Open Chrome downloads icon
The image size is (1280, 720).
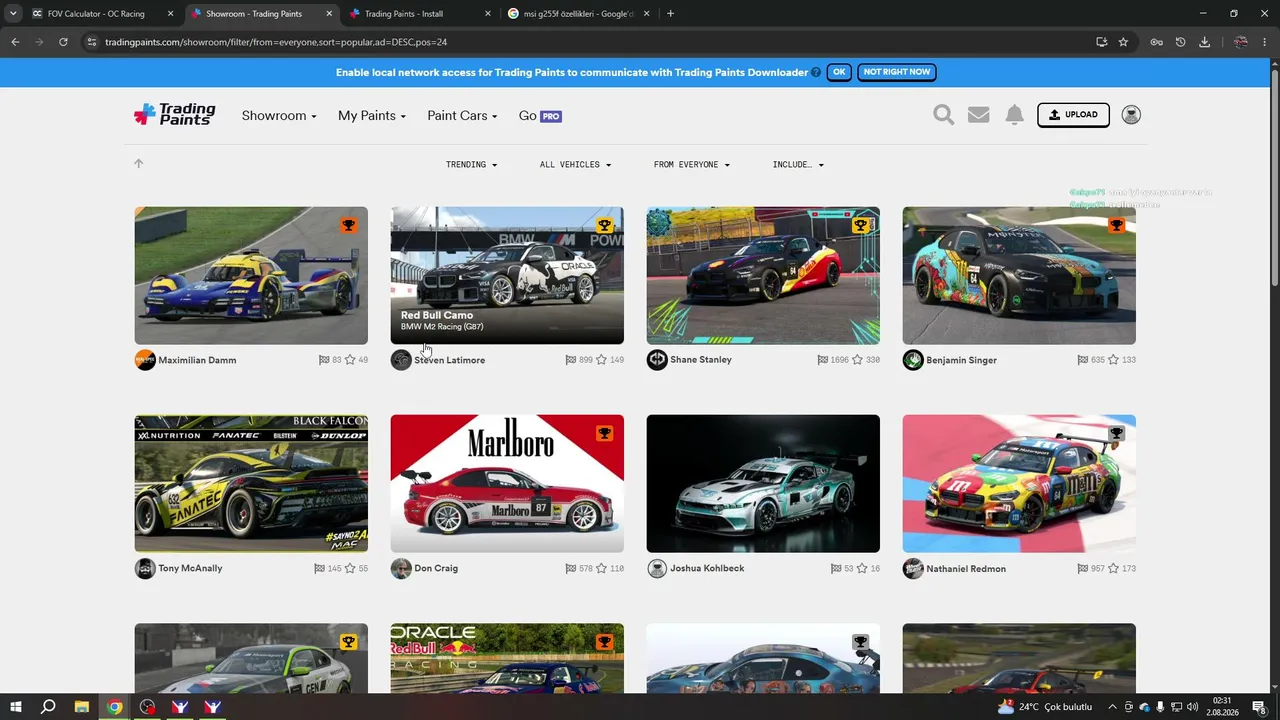pos(1204,42)
